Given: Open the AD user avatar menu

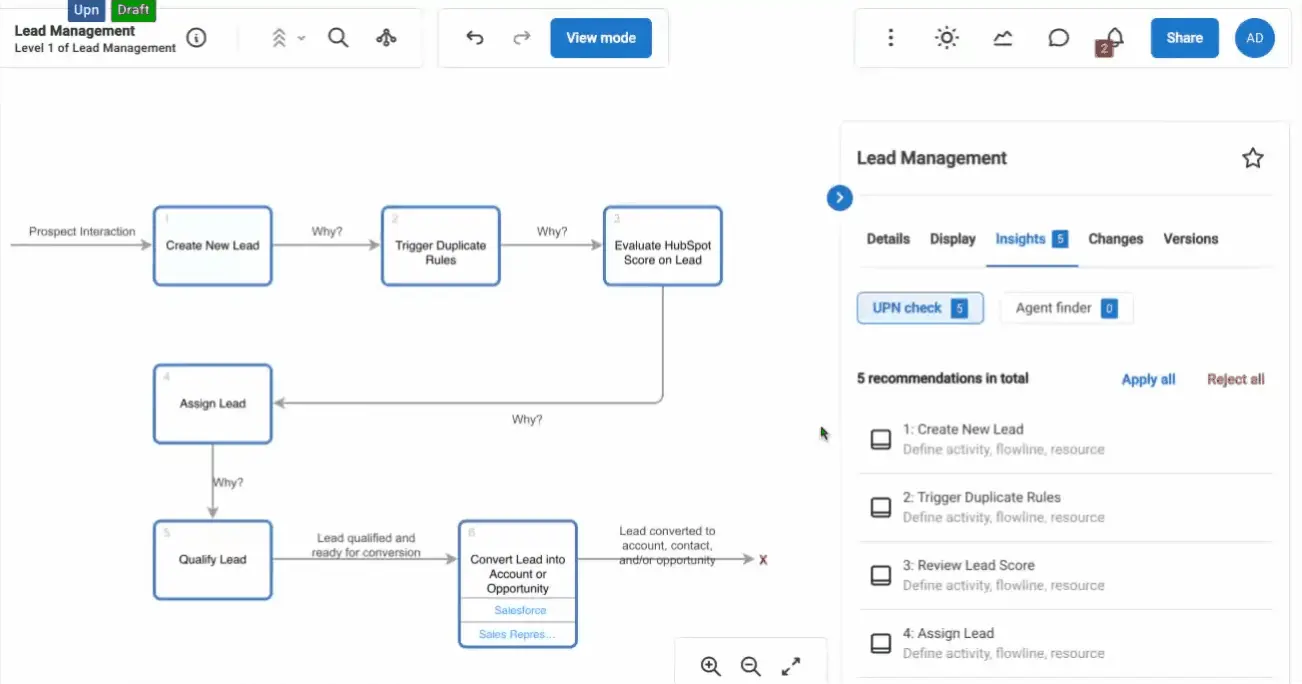Looking at the screenshot, I should tap(1254, 38).
